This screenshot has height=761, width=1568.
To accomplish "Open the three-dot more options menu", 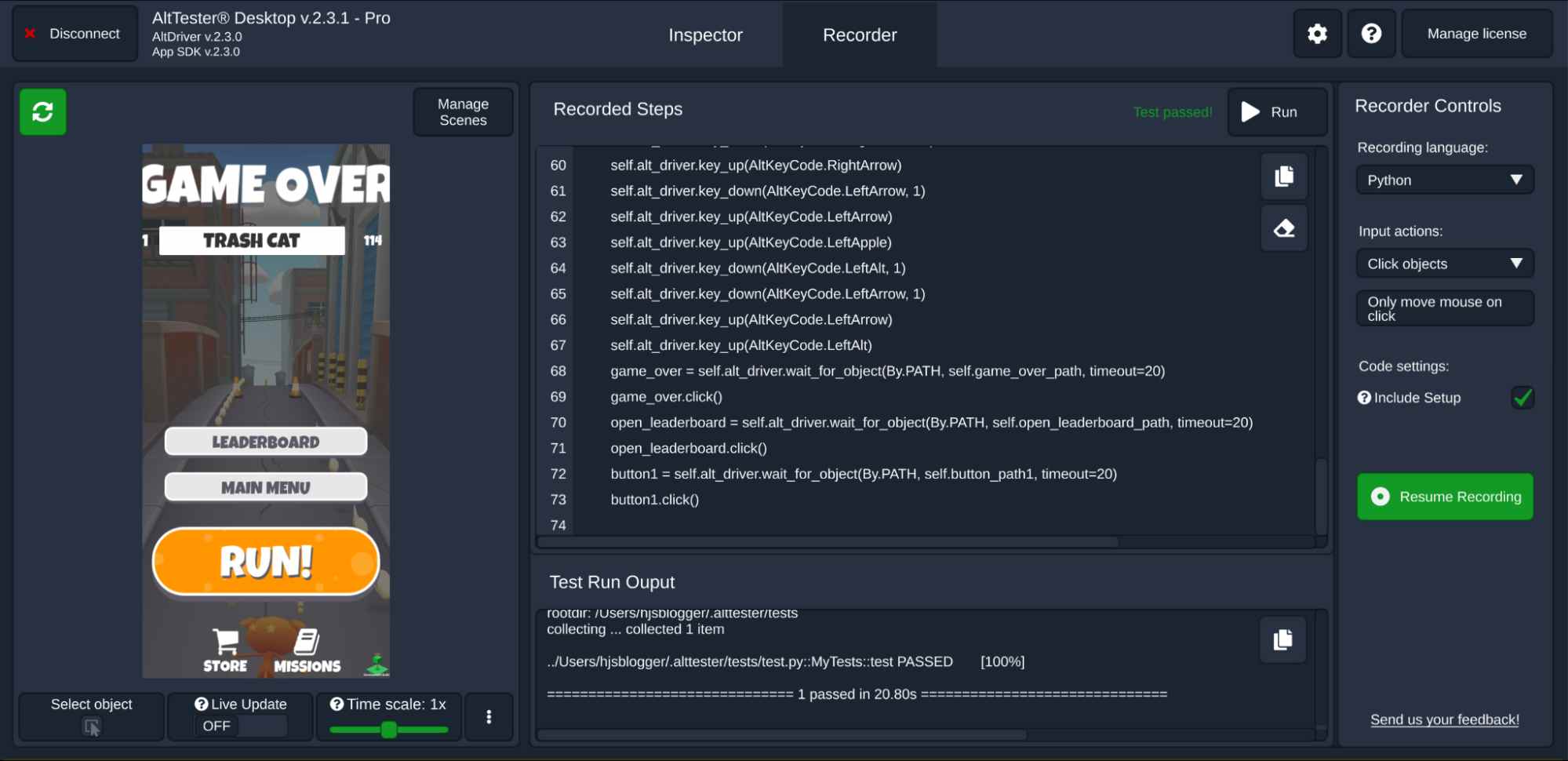I will [489, 716].
